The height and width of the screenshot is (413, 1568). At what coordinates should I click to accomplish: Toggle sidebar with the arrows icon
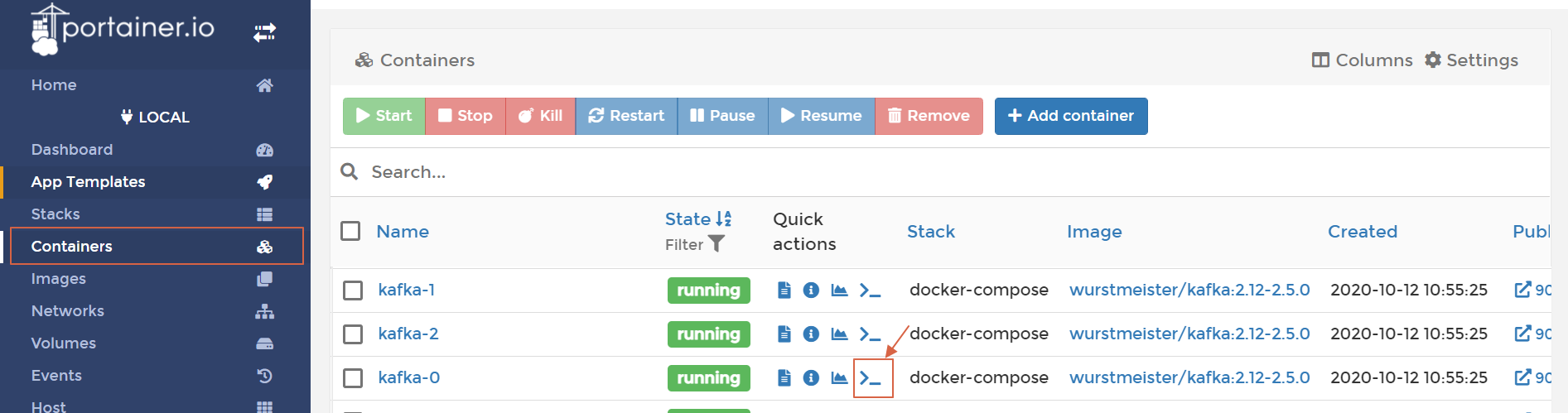[x=264, y=32]
